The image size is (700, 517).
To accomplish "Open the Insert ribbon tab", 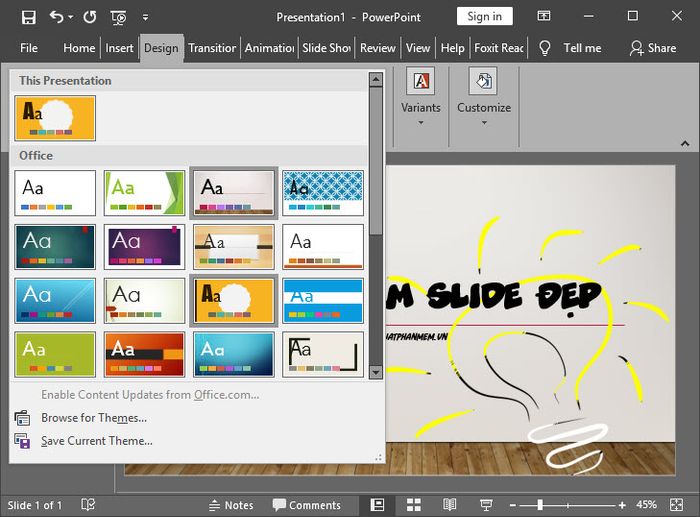I will tap(119, 48).
